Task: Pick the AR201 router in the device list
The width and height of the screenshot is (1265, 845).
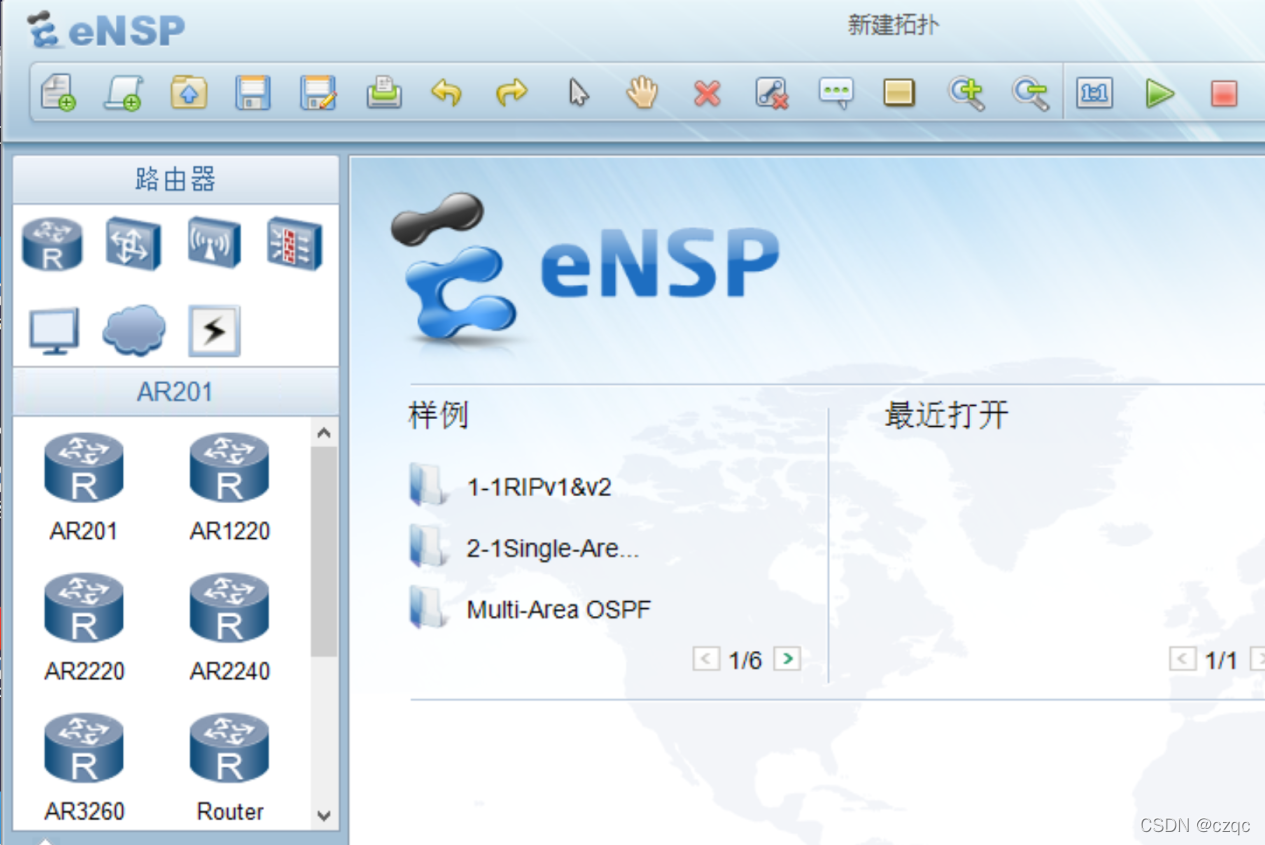Action: pos(84,487)
